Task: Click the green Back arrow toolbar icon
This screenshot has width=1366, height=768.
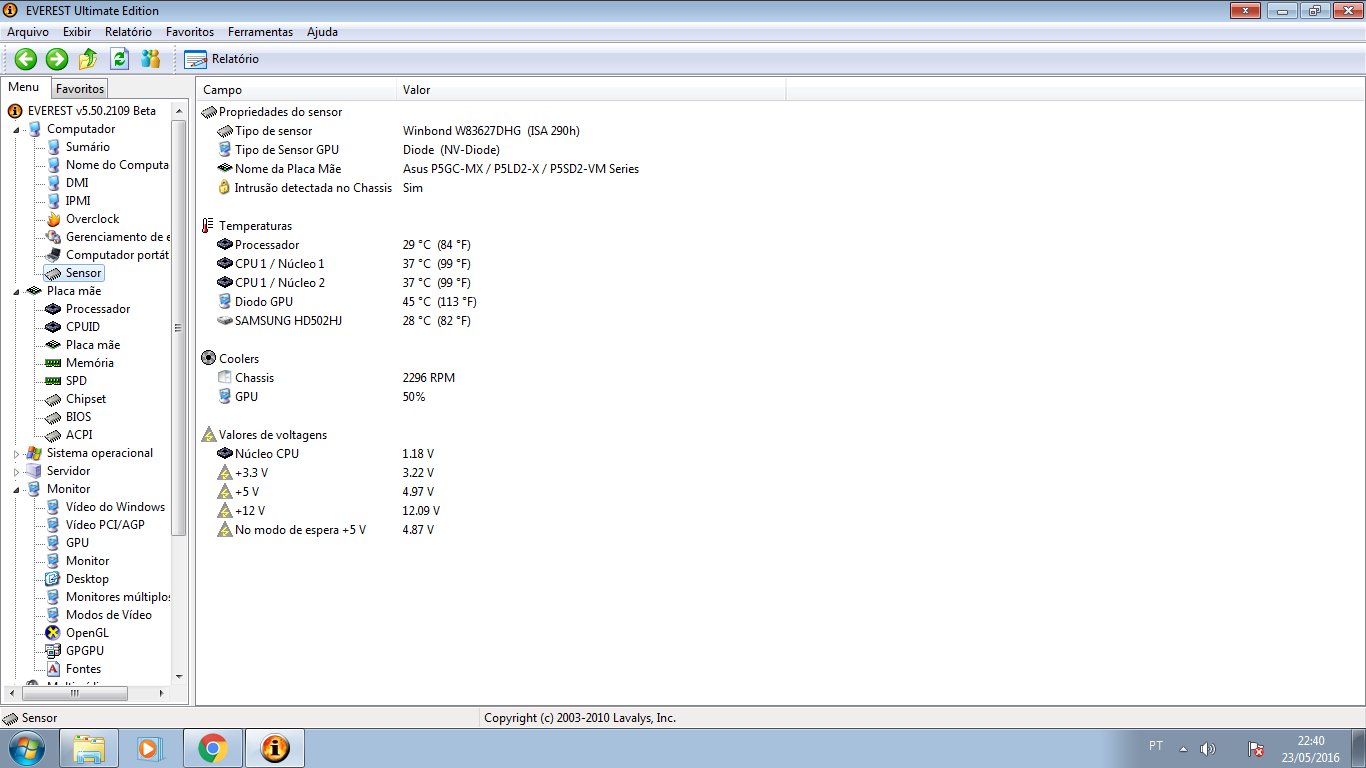Action: pos(26,59)
